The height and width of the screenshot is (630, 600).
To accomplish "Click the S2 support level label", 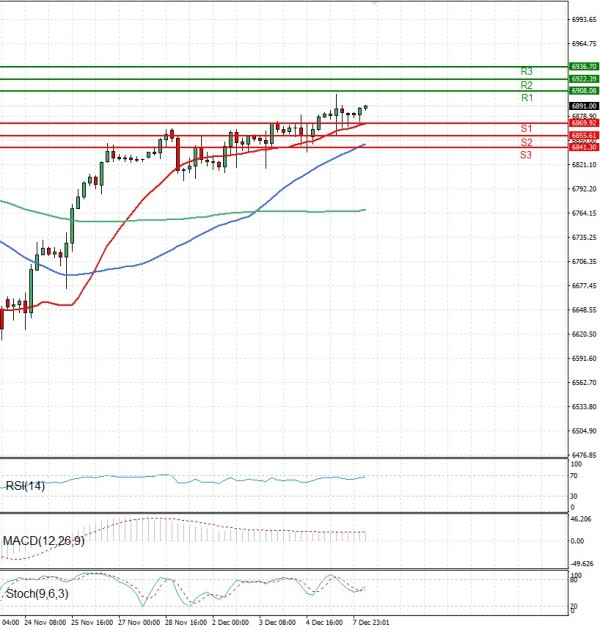I will point(525,143).
